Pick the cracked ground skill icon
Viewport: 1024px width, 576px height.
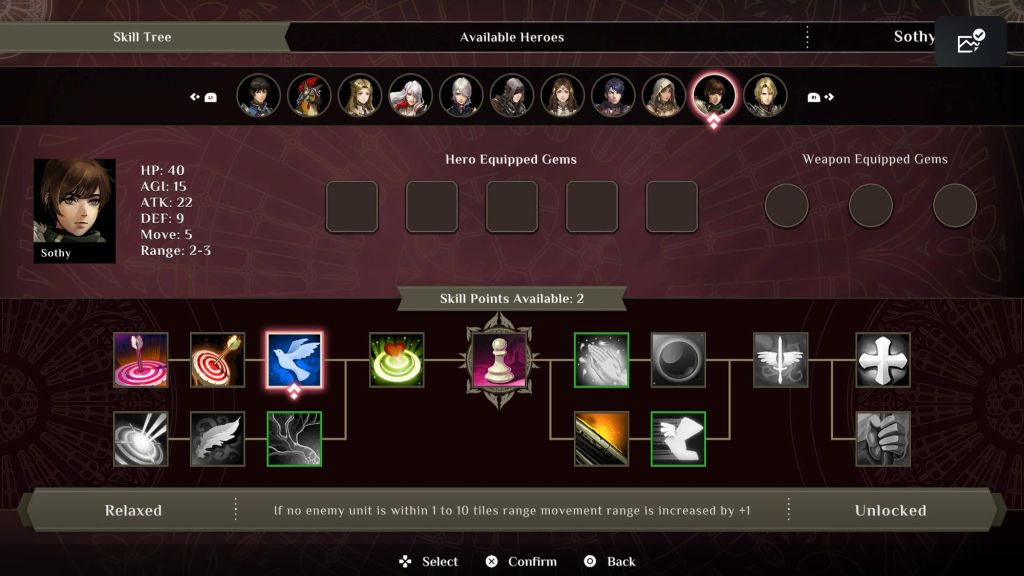(294, 439)
